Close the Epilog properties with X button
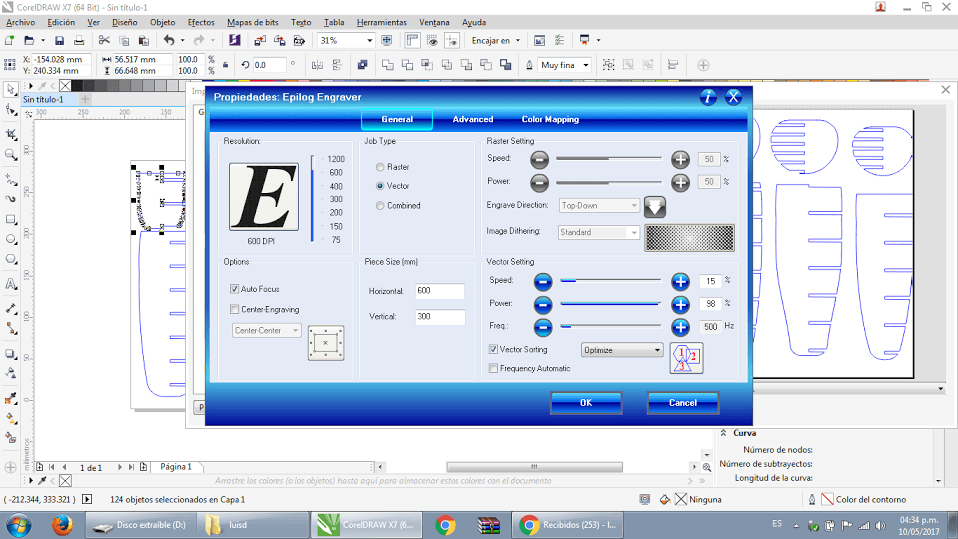Screen dimensions: 958x539 pos(733,97)
